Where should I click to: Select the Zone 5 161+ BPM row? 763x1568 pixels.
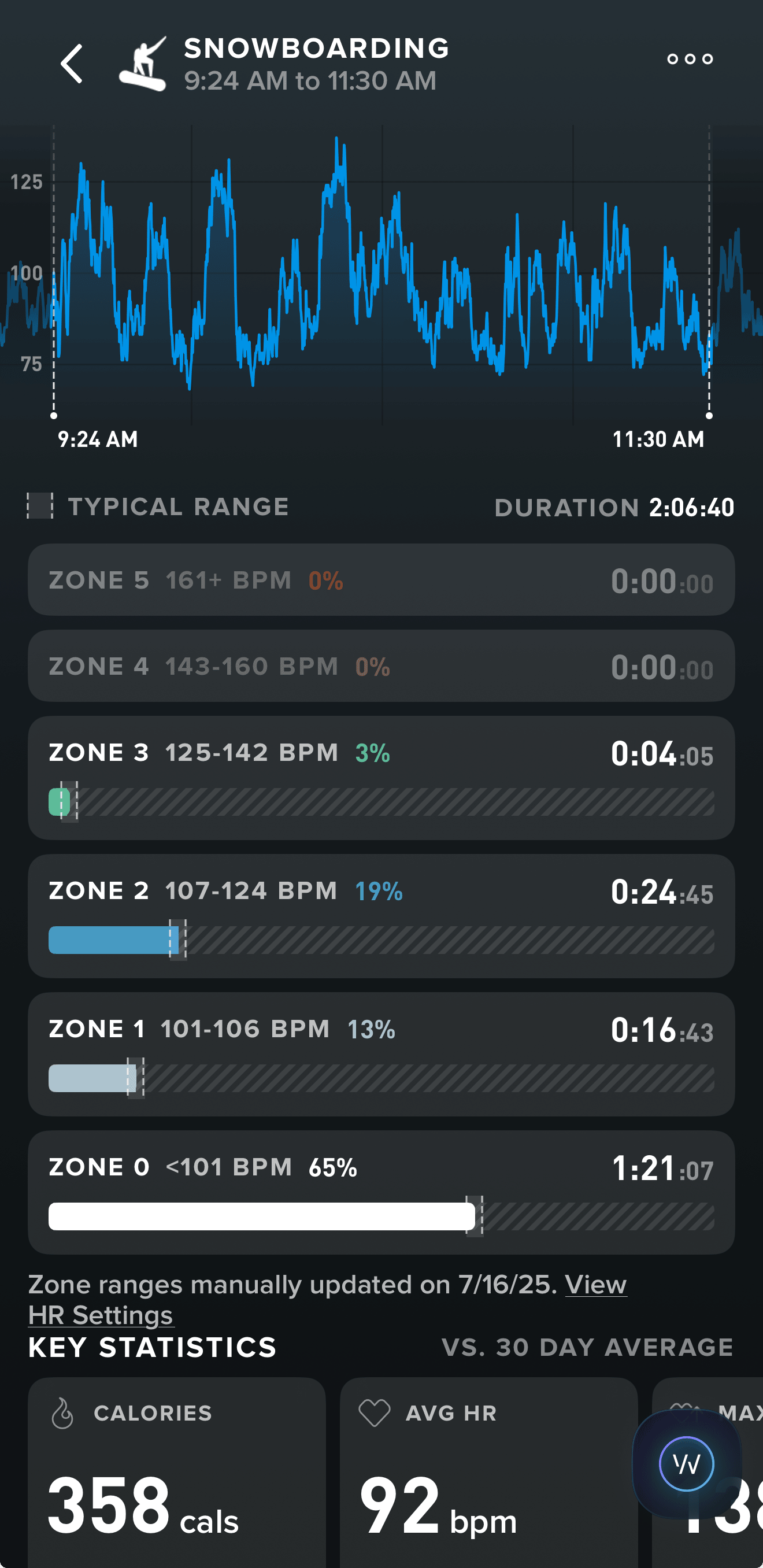tap(381, 580)
